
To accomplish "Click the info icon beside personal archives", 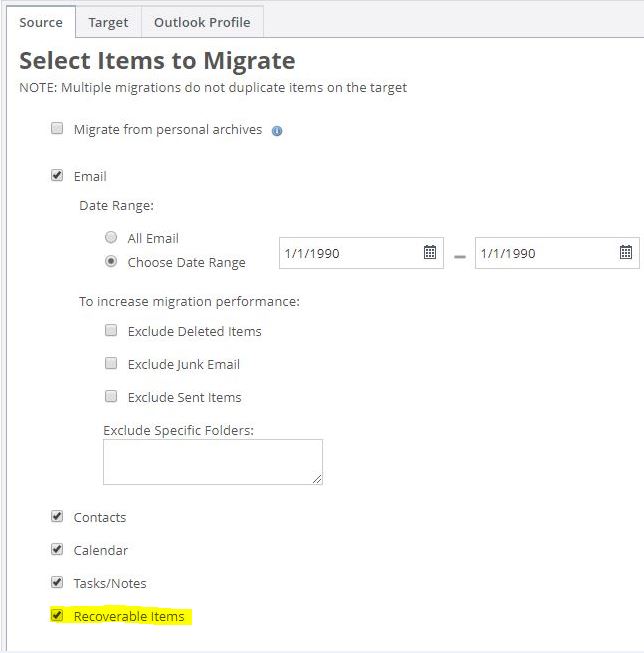I will (x=277, y=131).
